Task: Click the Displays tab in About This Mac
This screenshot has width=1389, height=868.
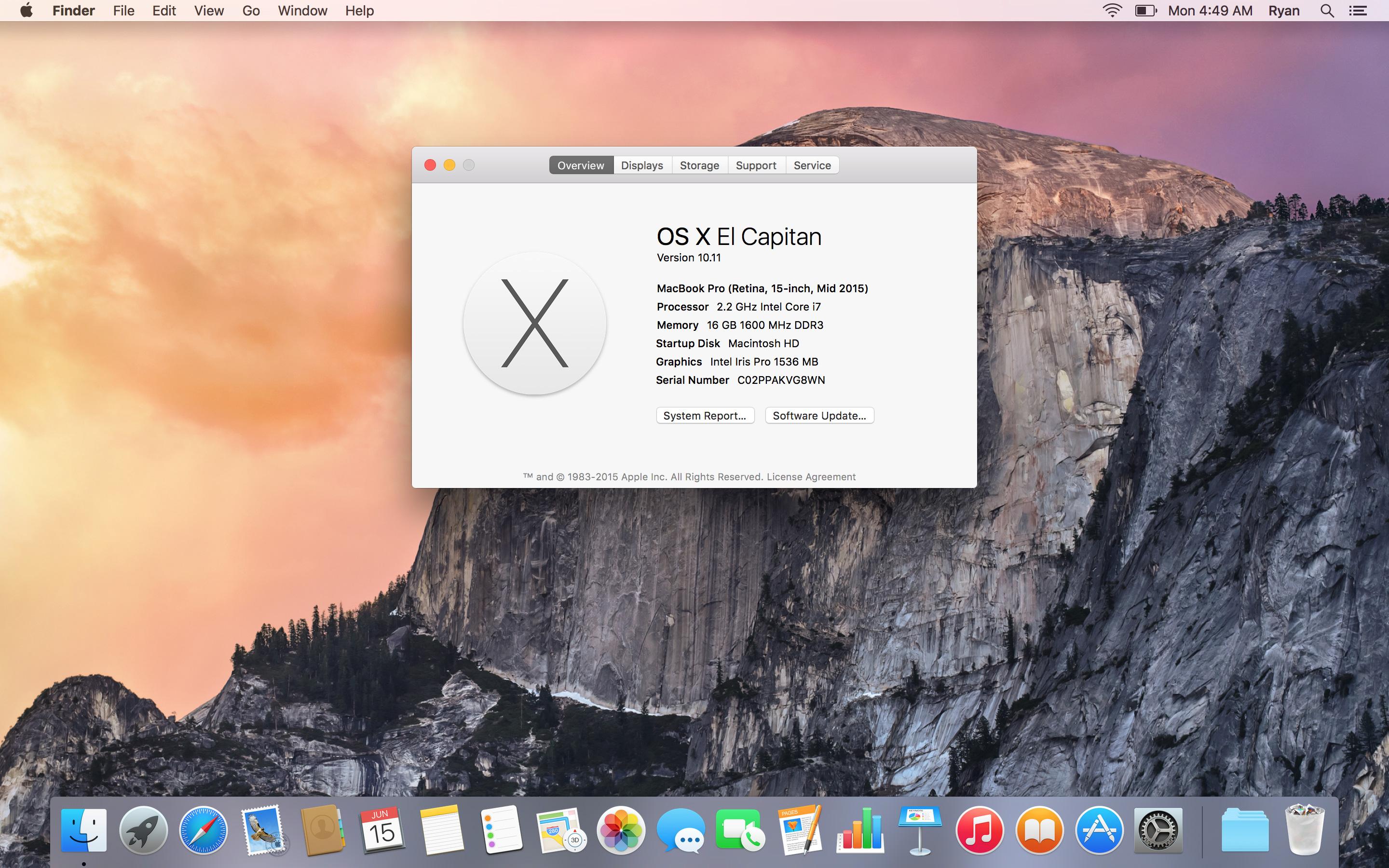Action: pyautogui.click(x=641, y=165)
